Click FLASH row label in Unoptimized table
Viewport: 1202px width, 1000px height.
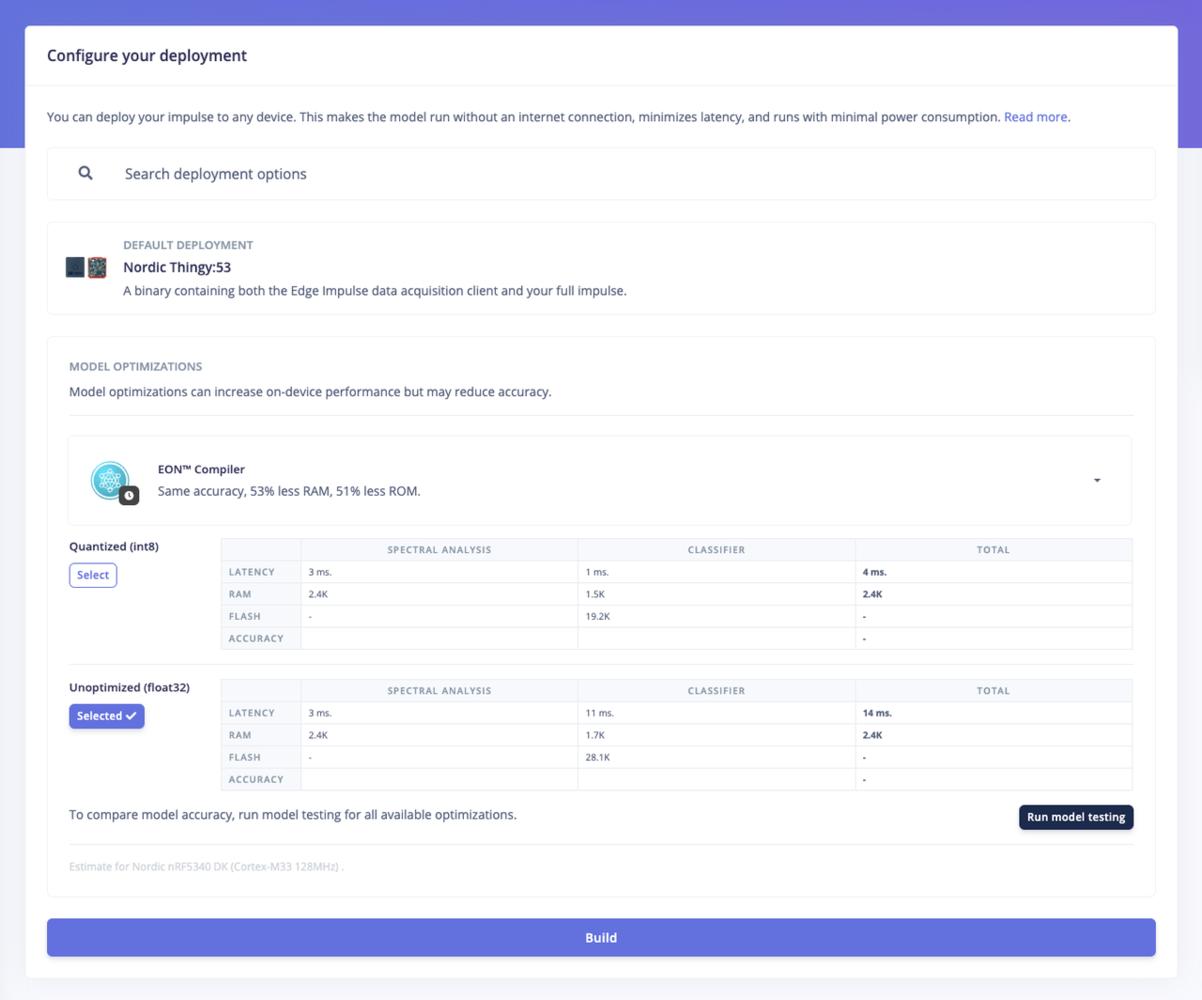click(244, 757)
